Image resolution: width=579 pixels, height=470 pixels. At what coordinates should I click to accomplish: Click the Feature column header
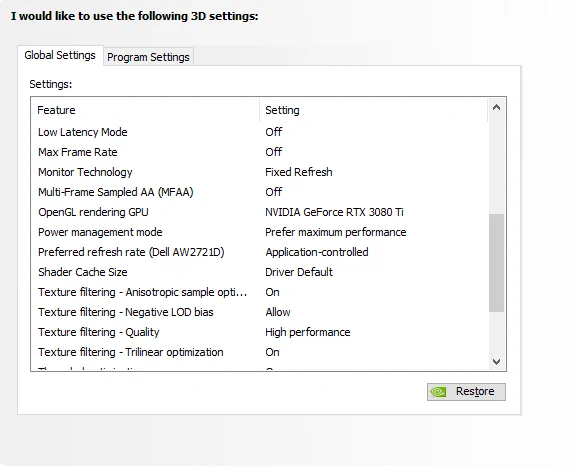145,110
